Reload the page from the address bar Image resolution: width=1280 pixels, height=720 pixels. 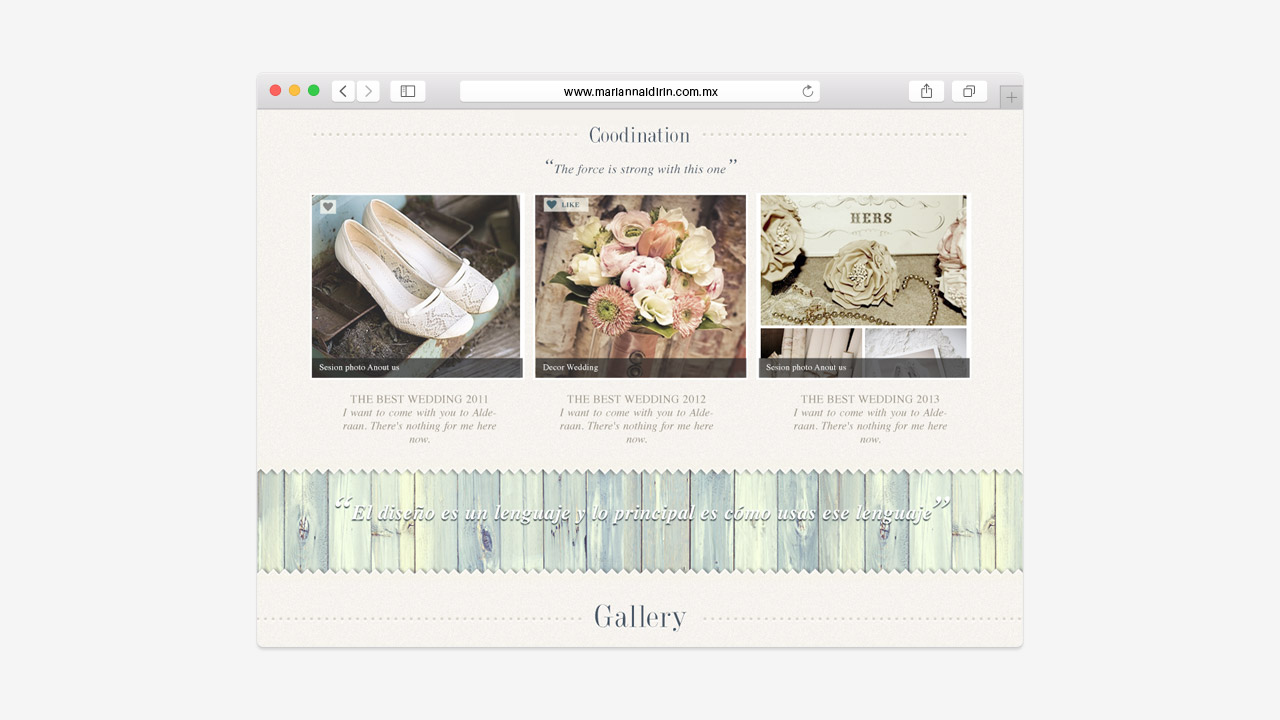808,92
